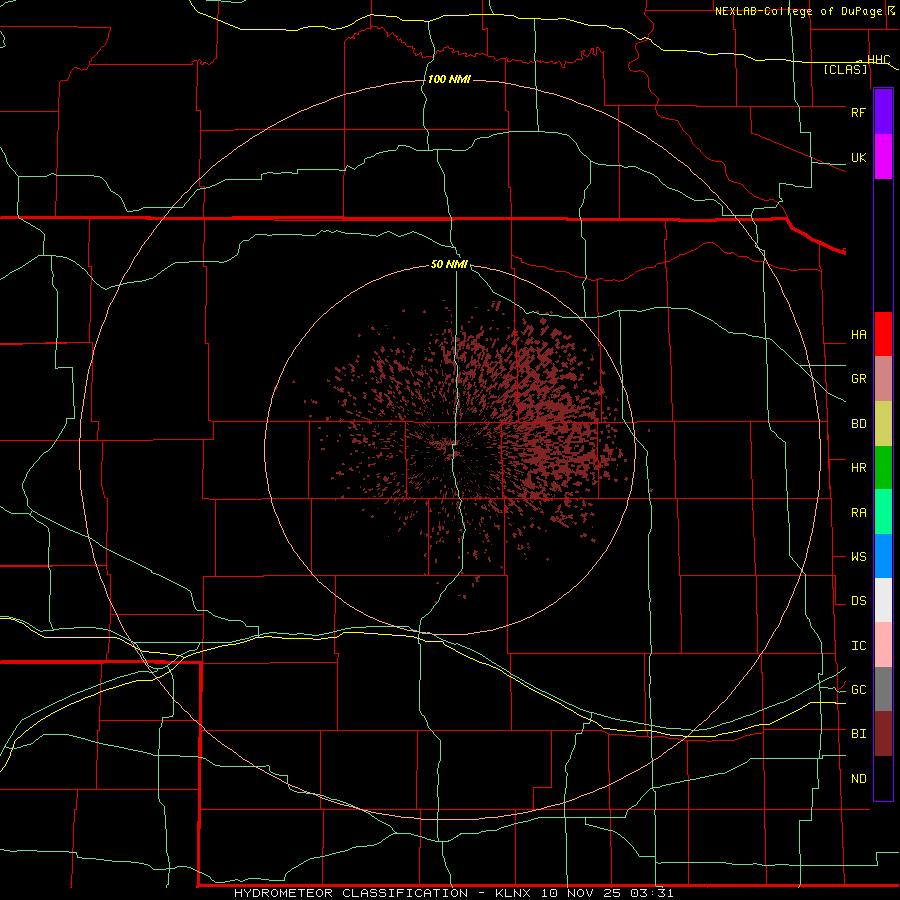
Task: Click the purple RF color swatch
Action: tap(883, 112)
